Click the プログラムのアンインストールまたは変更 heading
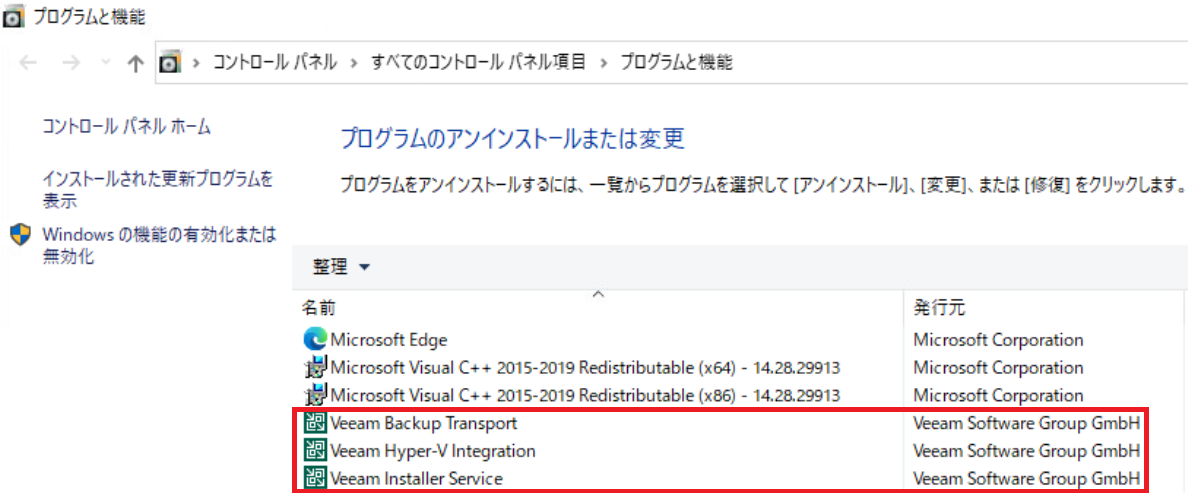The height and width of the screenshot is (493, 1188). pos(512,139)
